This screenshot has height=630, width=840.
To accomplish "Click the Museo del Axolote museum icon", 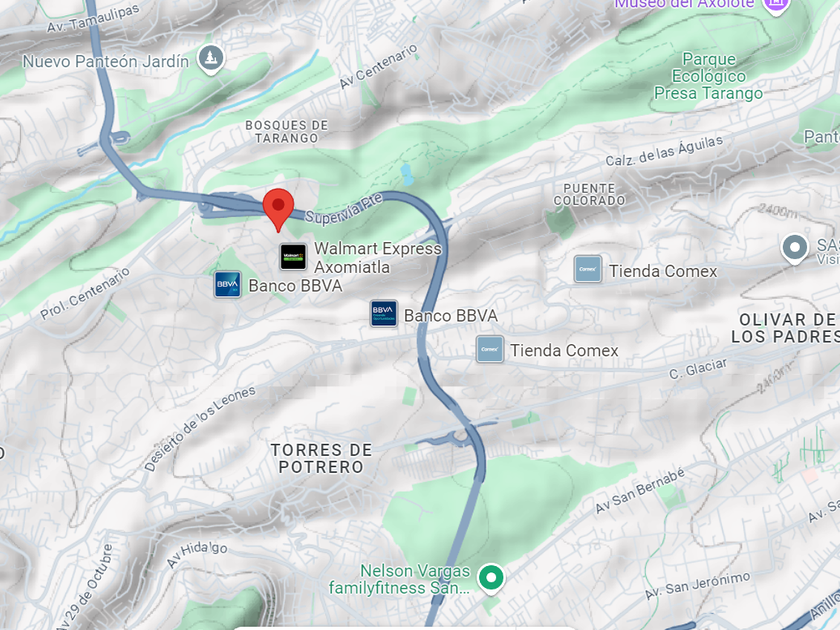I will (775, 5).
